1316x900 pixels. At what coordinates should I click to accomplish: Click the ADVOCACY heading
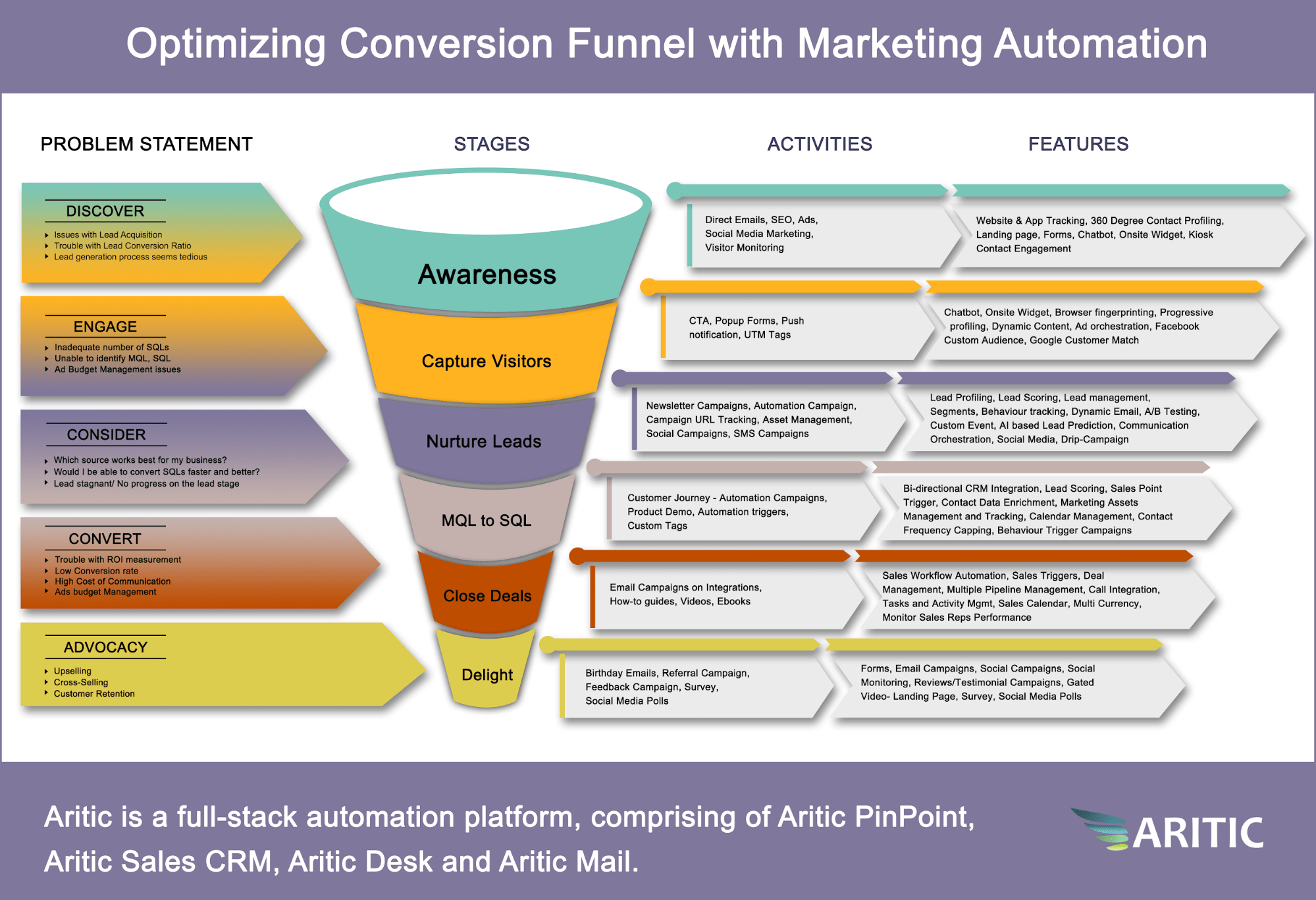[105, 647]
